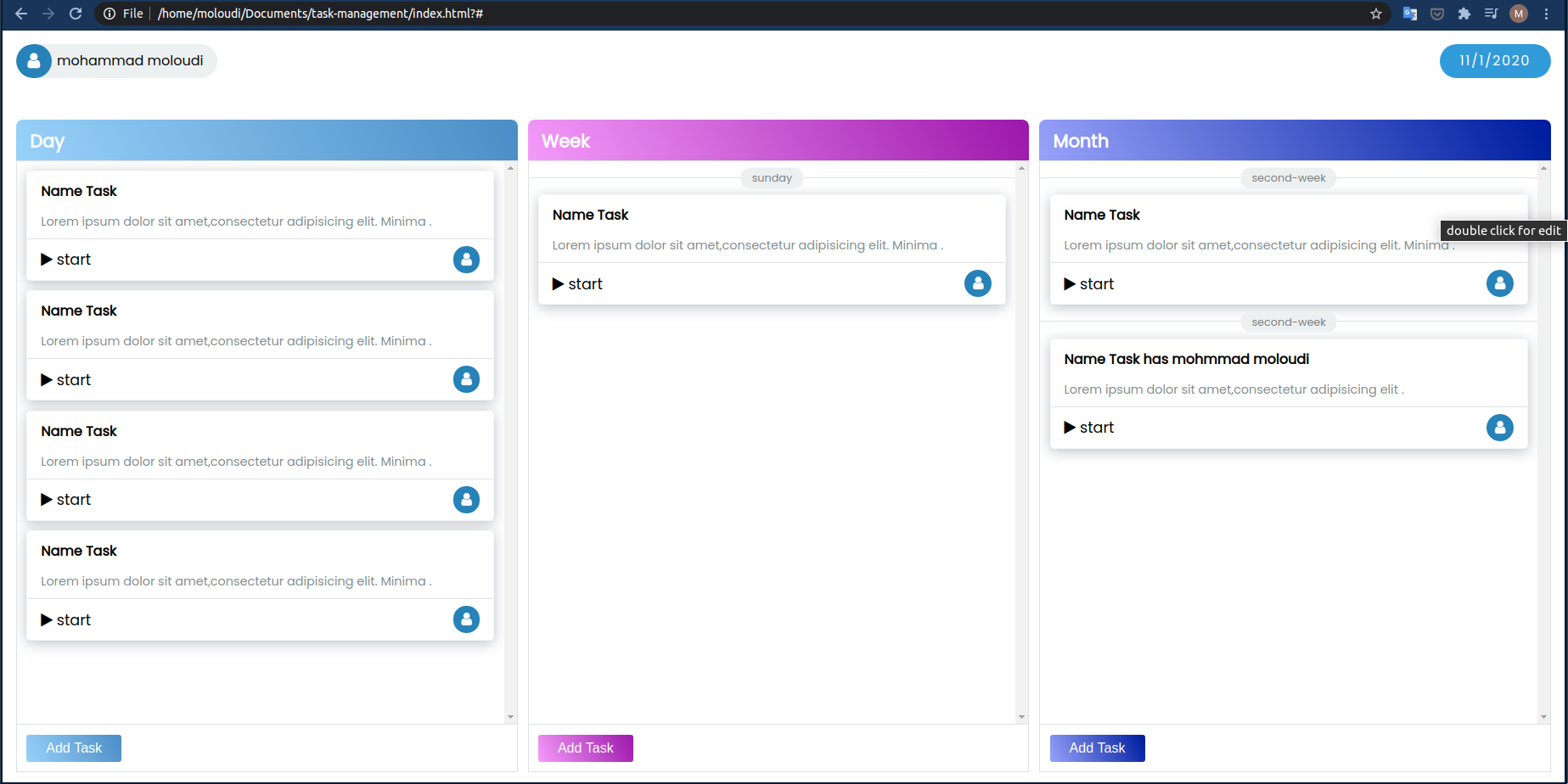Click the person icon on the first Day task

(x=466, y=260)
